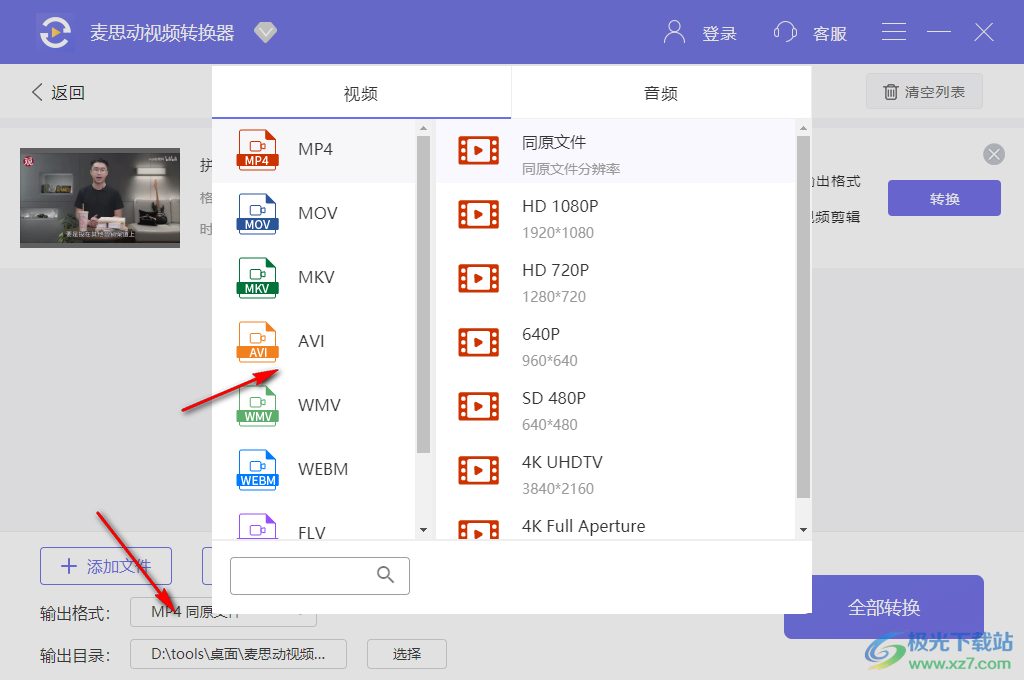The height and width of the screenshot is (680, 1024).
Task: Choose the HD 720P resolution
Action: pyautogui.click(x=616, y=279)
